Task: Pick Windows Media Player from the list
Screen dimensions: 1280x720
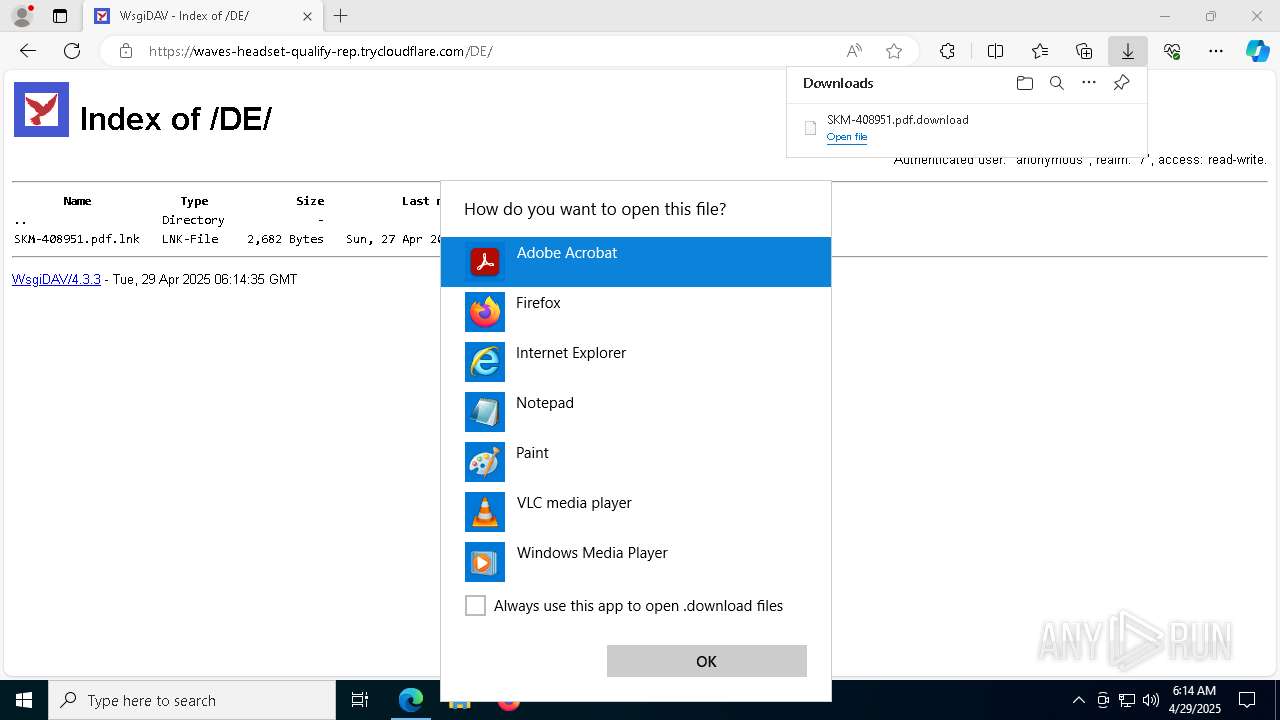Action: [x=636, y=562]
